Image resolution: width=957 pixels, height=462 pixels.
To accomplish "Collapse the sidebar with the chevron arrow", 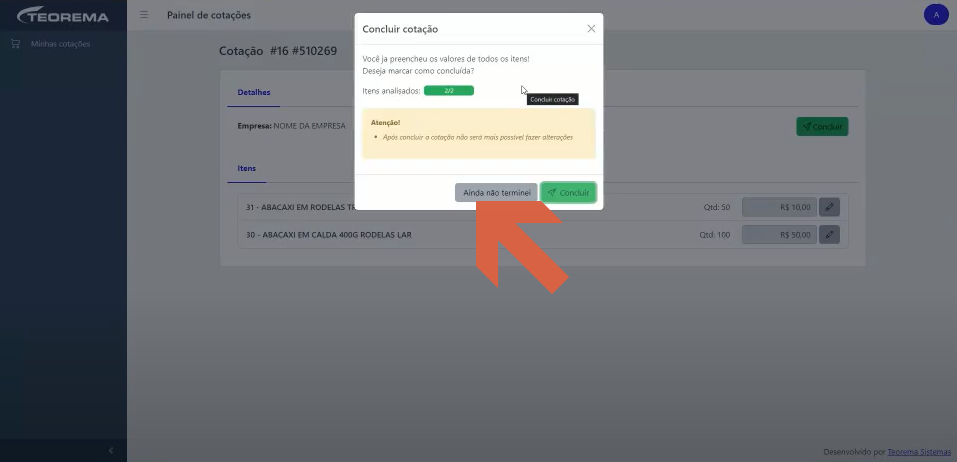I will click(111, 450).
